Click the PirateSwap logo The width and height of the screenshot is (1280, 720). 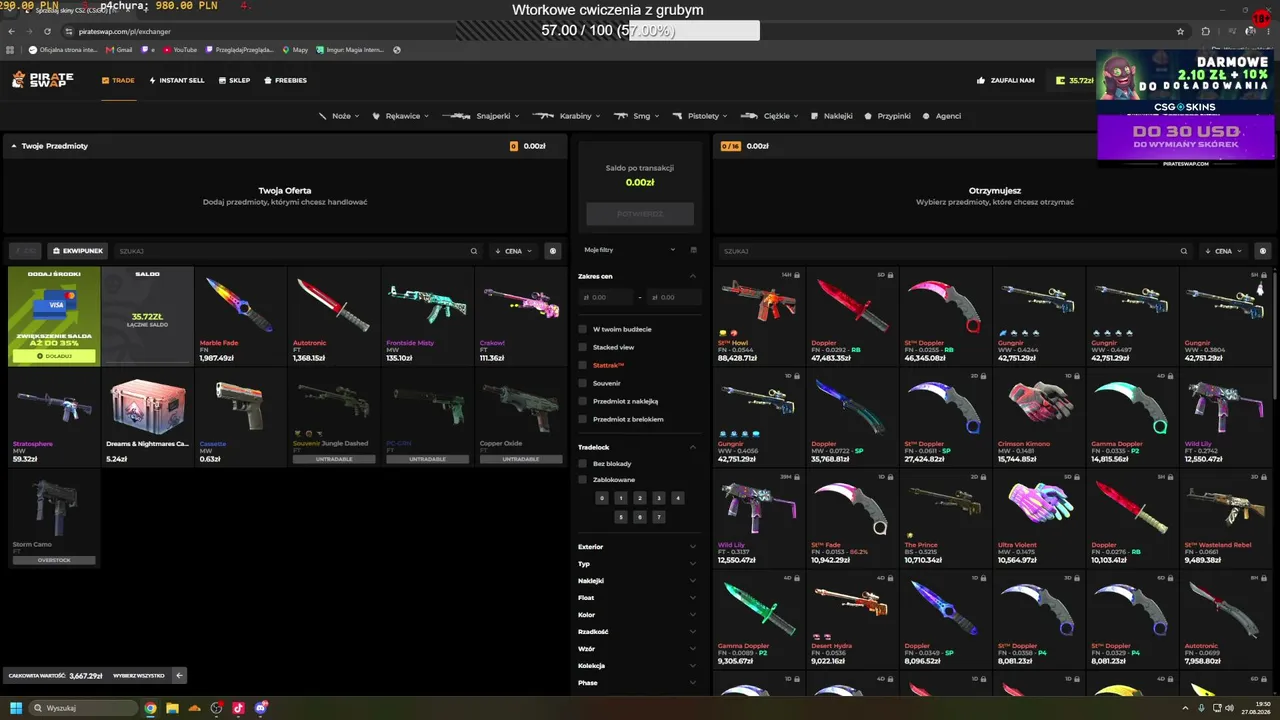click(x=43, y=80)
